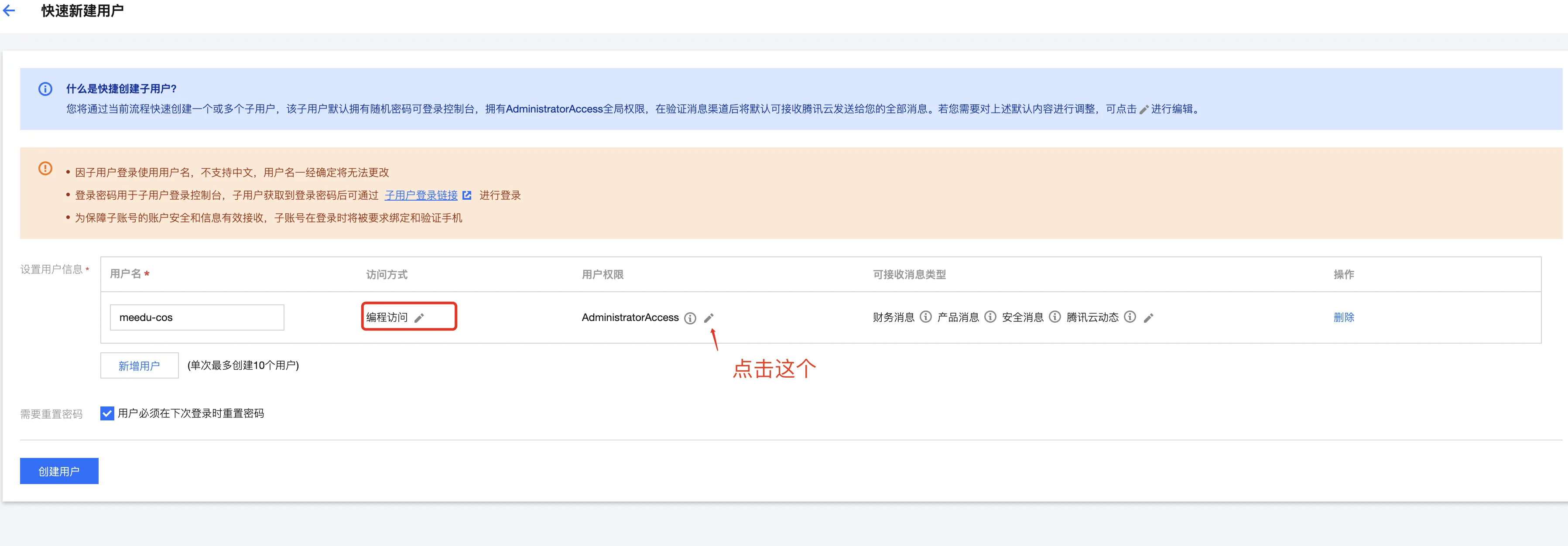Viewport: 1568px width, 546px height.
Task: Click the 用户权限 column header
Action: point(602,274)
